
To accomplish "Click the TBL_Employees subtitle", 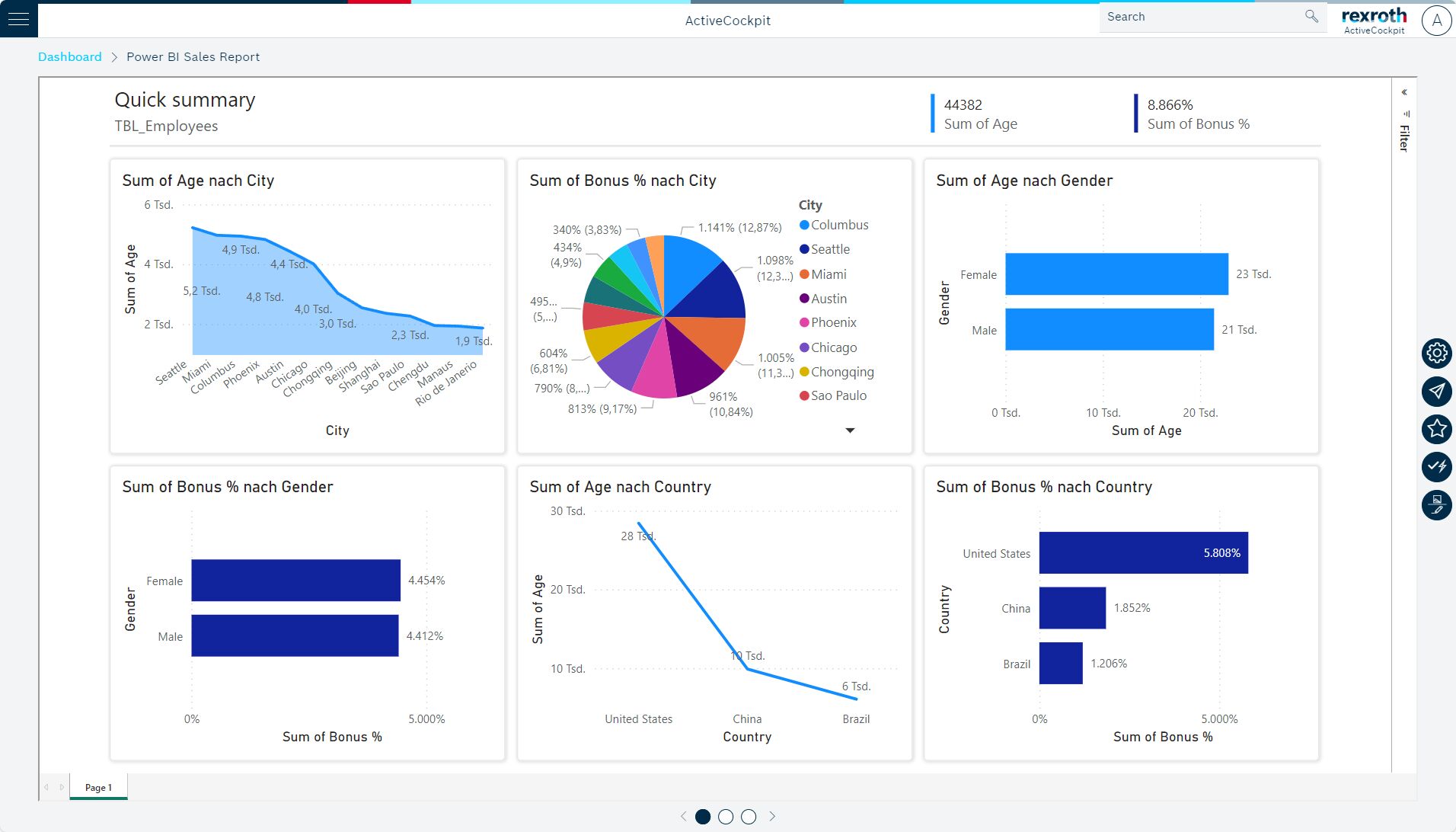I will 166,126.
